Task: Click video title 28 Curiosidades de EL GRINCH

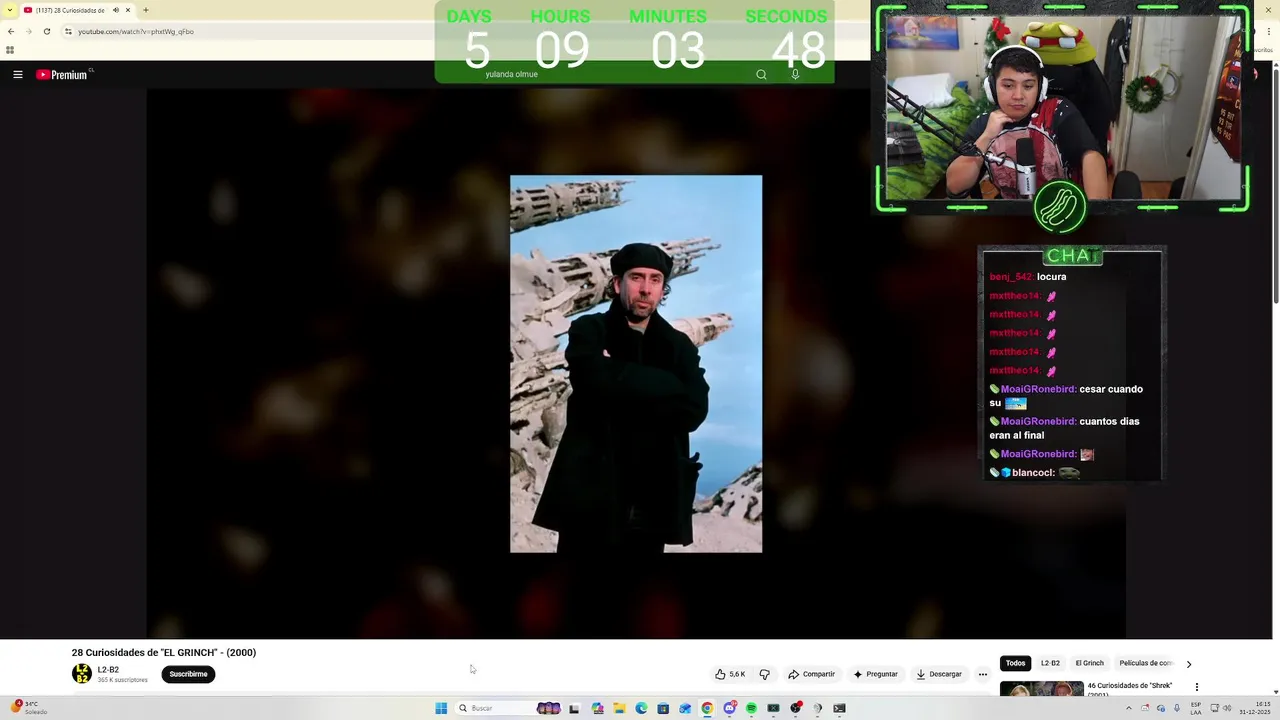Action: click(164, 653)
